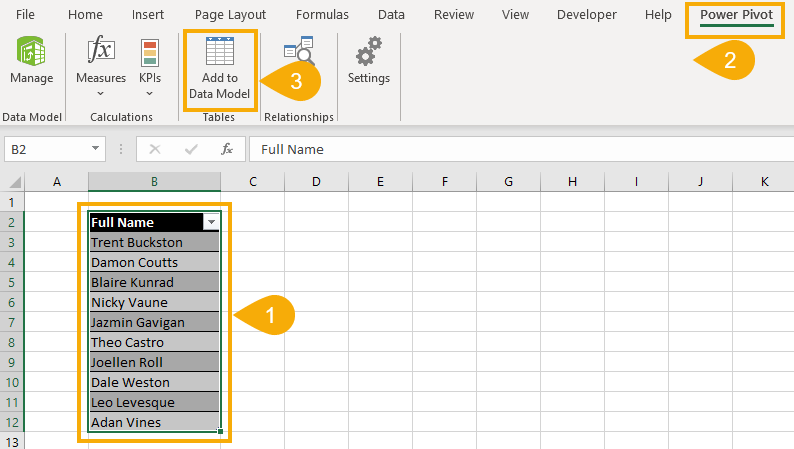The width and height of the screenshot is (794, 449).
Task: Select column J header
Action: click(x=700, y=182)
